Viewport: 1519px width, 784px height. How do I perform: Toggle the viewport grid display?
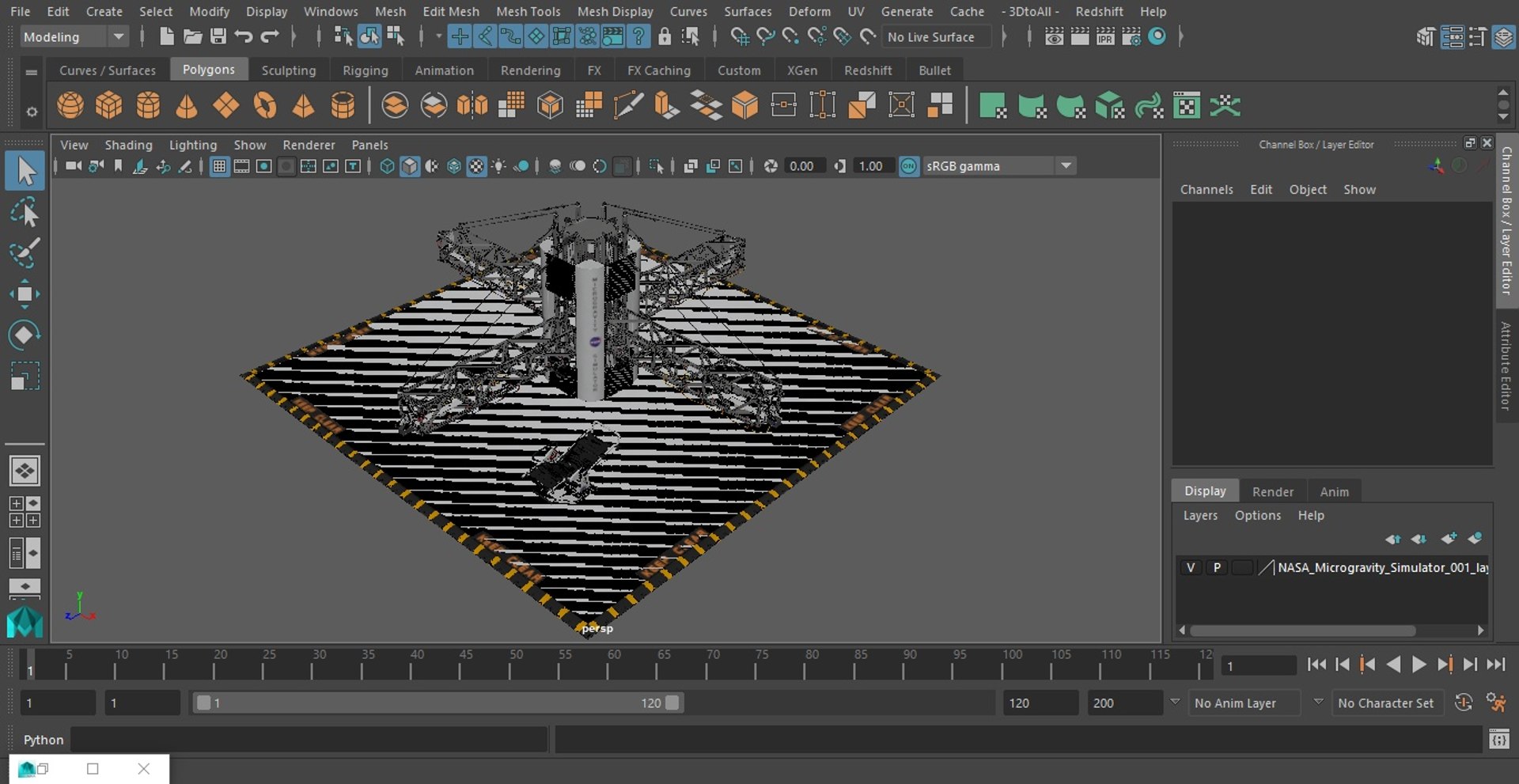pos(219,166)
